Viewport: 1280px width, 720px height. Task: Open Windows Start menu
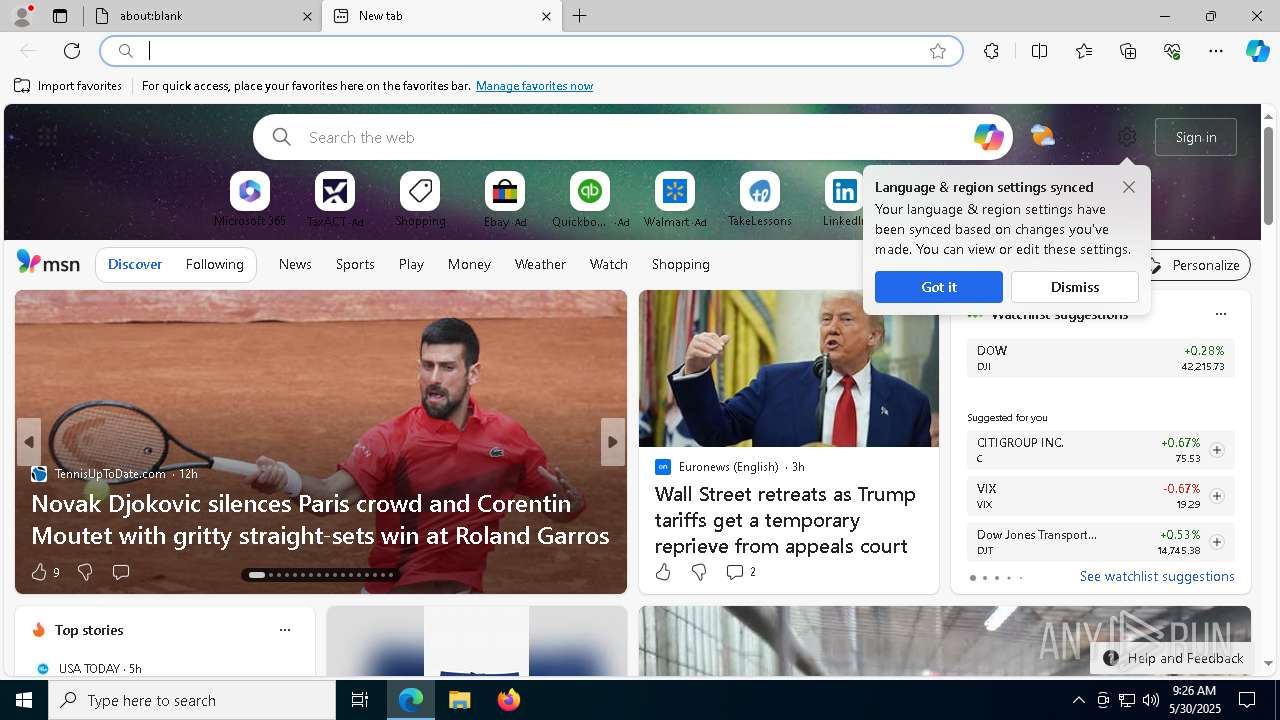(x=24, y=700)
